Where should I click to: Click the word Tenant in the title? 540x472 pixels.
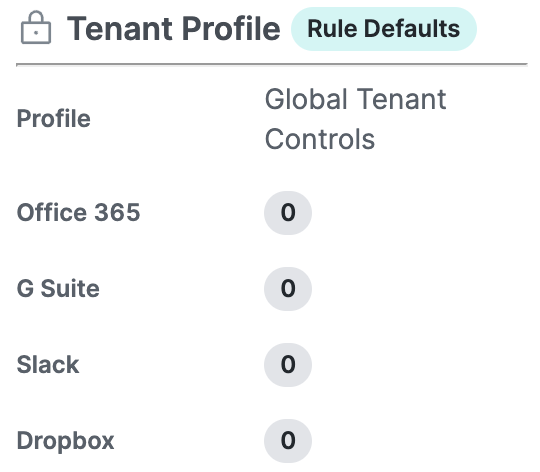120,29
